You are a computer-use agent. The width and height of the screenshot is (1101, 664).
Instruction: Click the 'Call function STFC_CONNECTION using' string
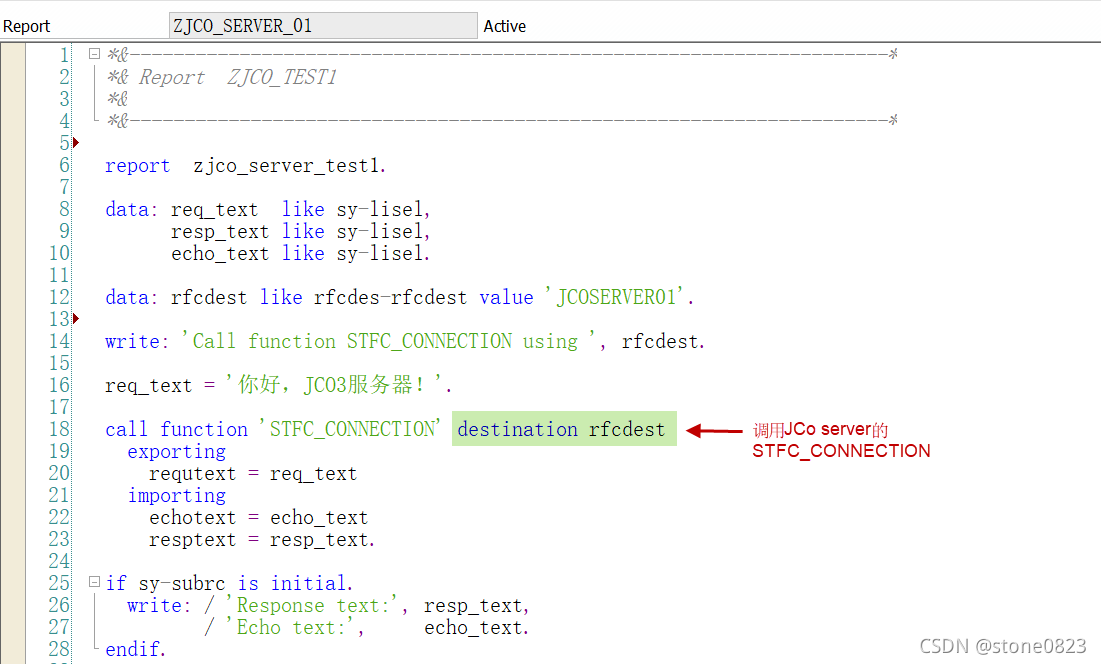[x=389, y=341]
